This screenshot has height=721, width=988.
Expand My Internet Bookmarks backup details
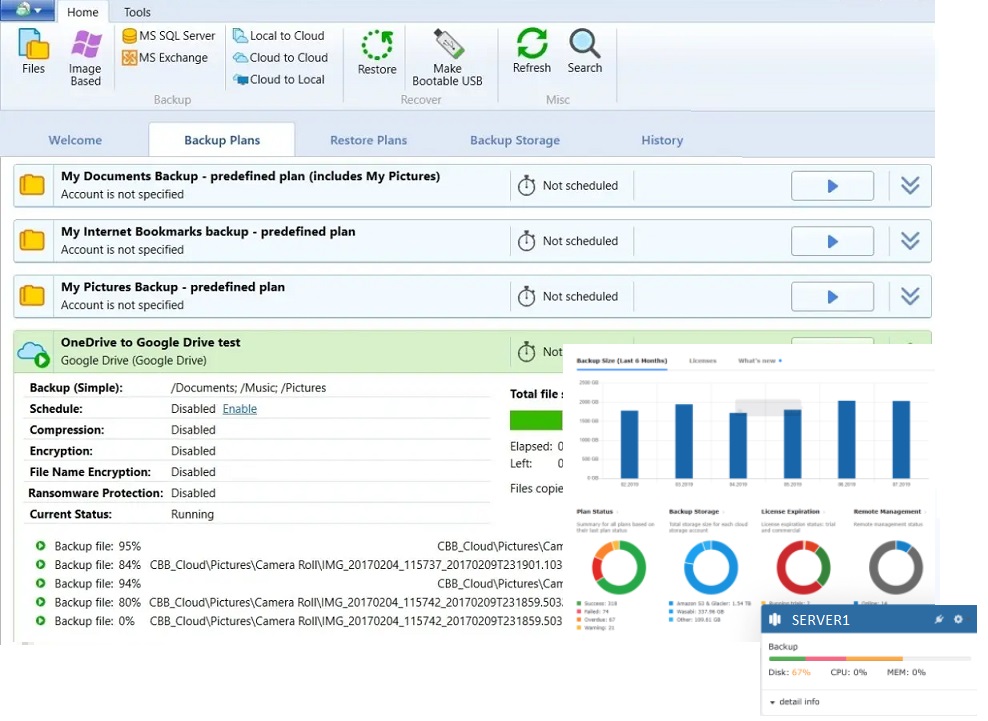910,241
